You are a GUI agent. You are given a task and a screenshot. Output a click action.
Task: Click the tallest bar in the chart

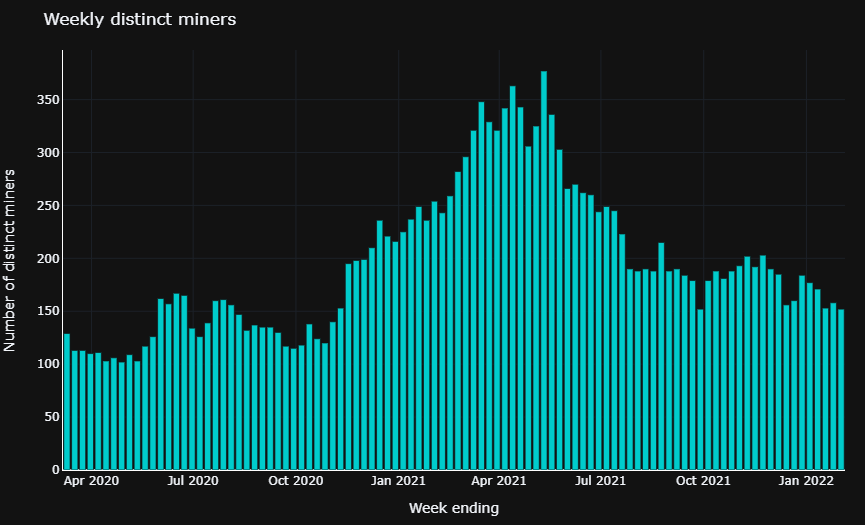pos(544,270)
